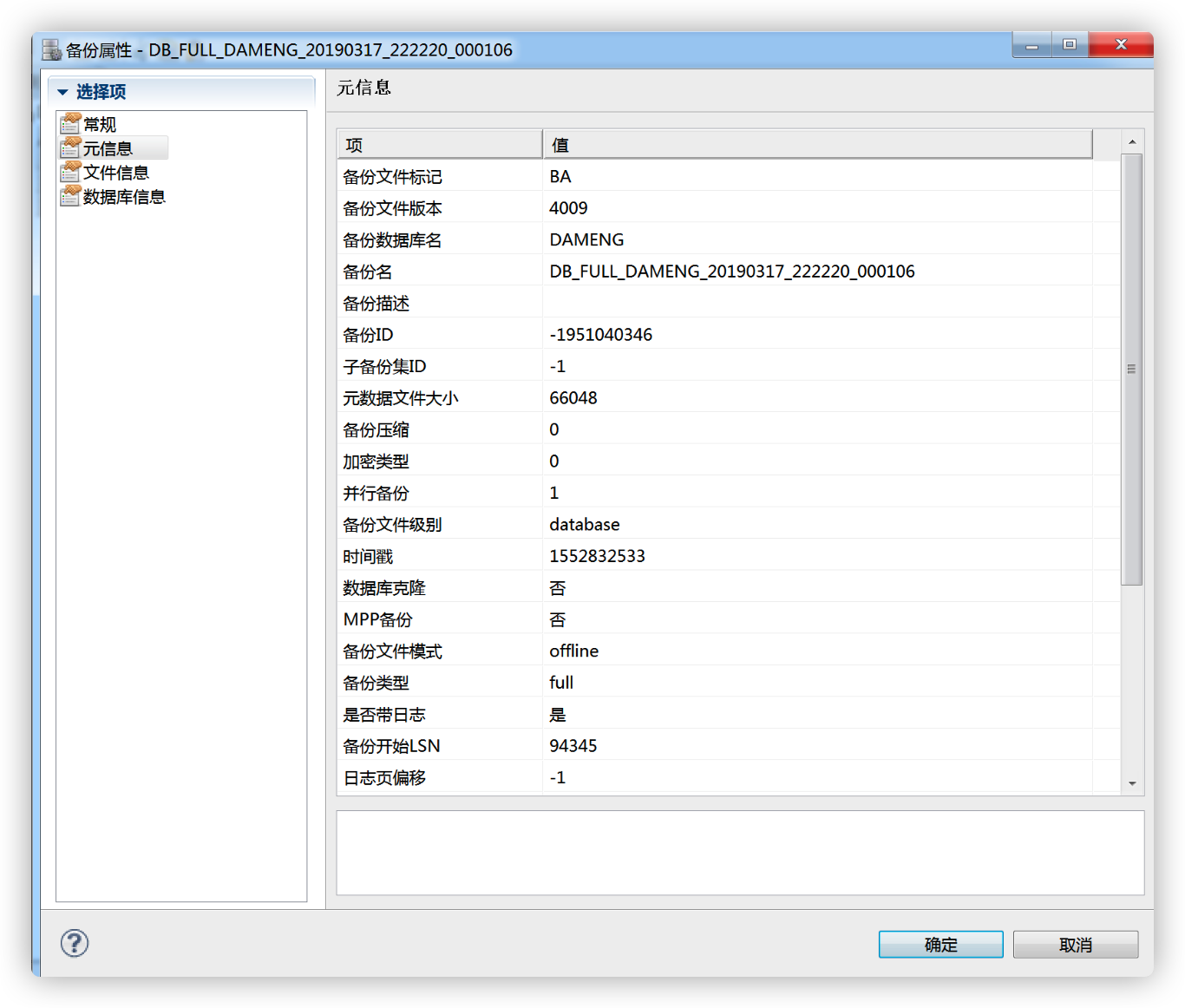Screen dimensions: 1185x1008
Task: Confirm with the 确定 button
Action: pos(940,945)
